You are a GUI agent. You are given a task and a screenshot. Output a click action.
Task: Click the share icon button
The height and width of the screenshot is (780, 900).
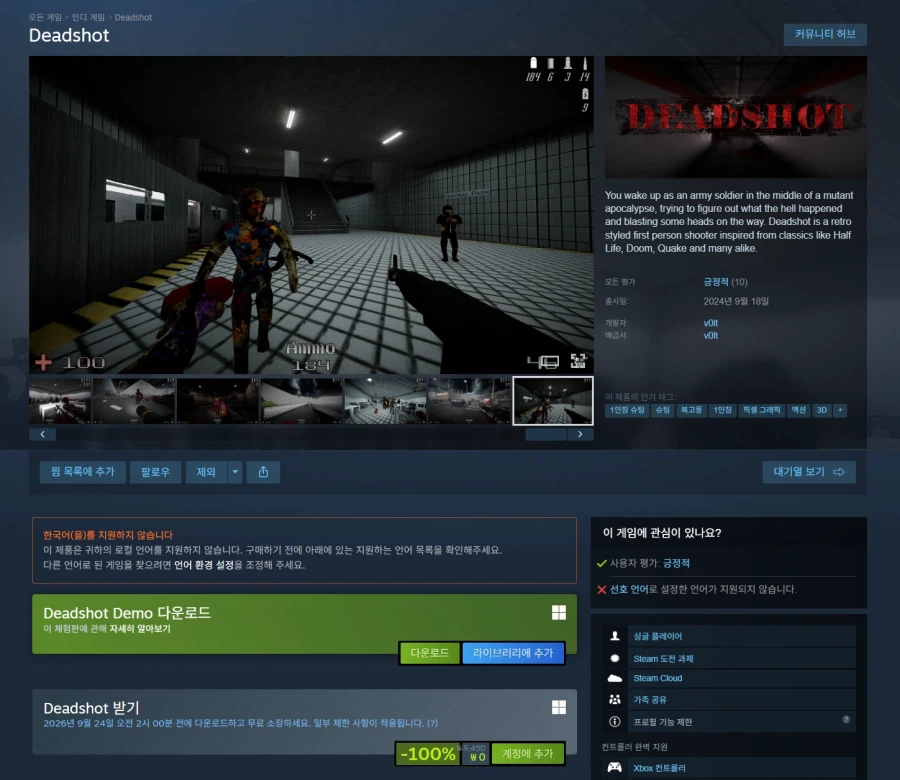pyautogui.click(x=263, y=472)
